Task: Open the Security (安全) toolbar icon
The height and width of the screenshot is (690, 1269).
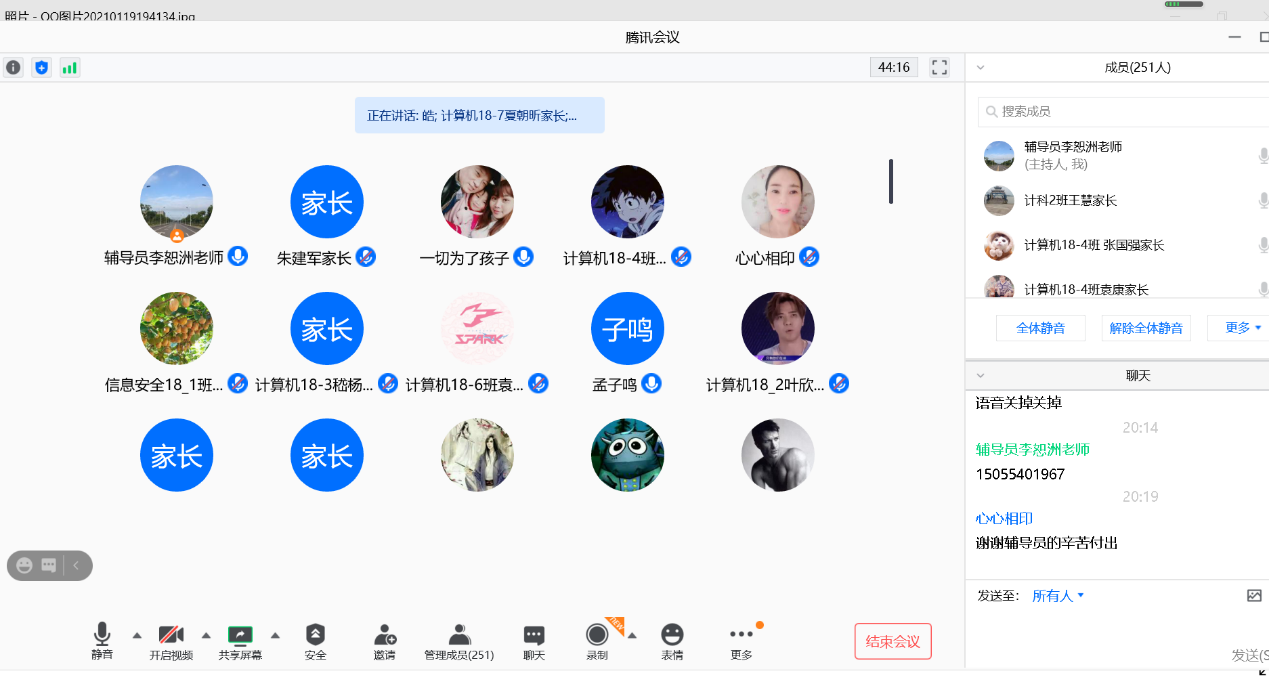Action: (315, 636)
